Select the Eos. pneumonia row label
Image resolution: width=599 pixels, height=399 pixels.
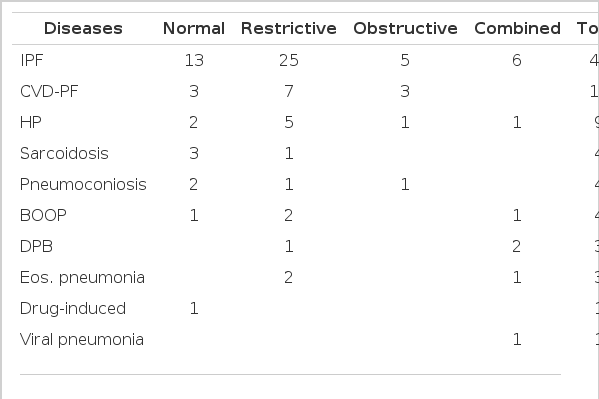tap(83, 277)
